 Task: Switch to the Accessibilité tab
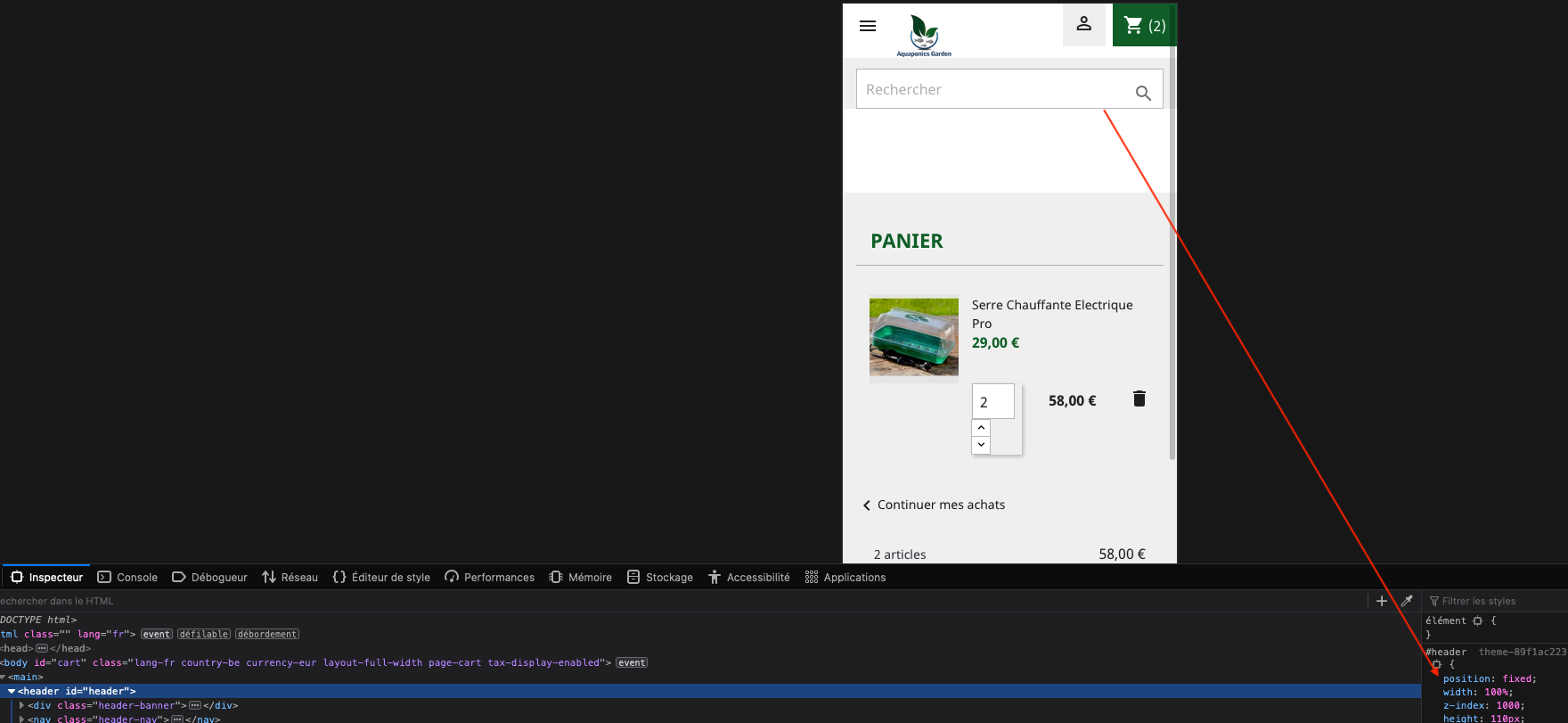[x=749, y=577]
